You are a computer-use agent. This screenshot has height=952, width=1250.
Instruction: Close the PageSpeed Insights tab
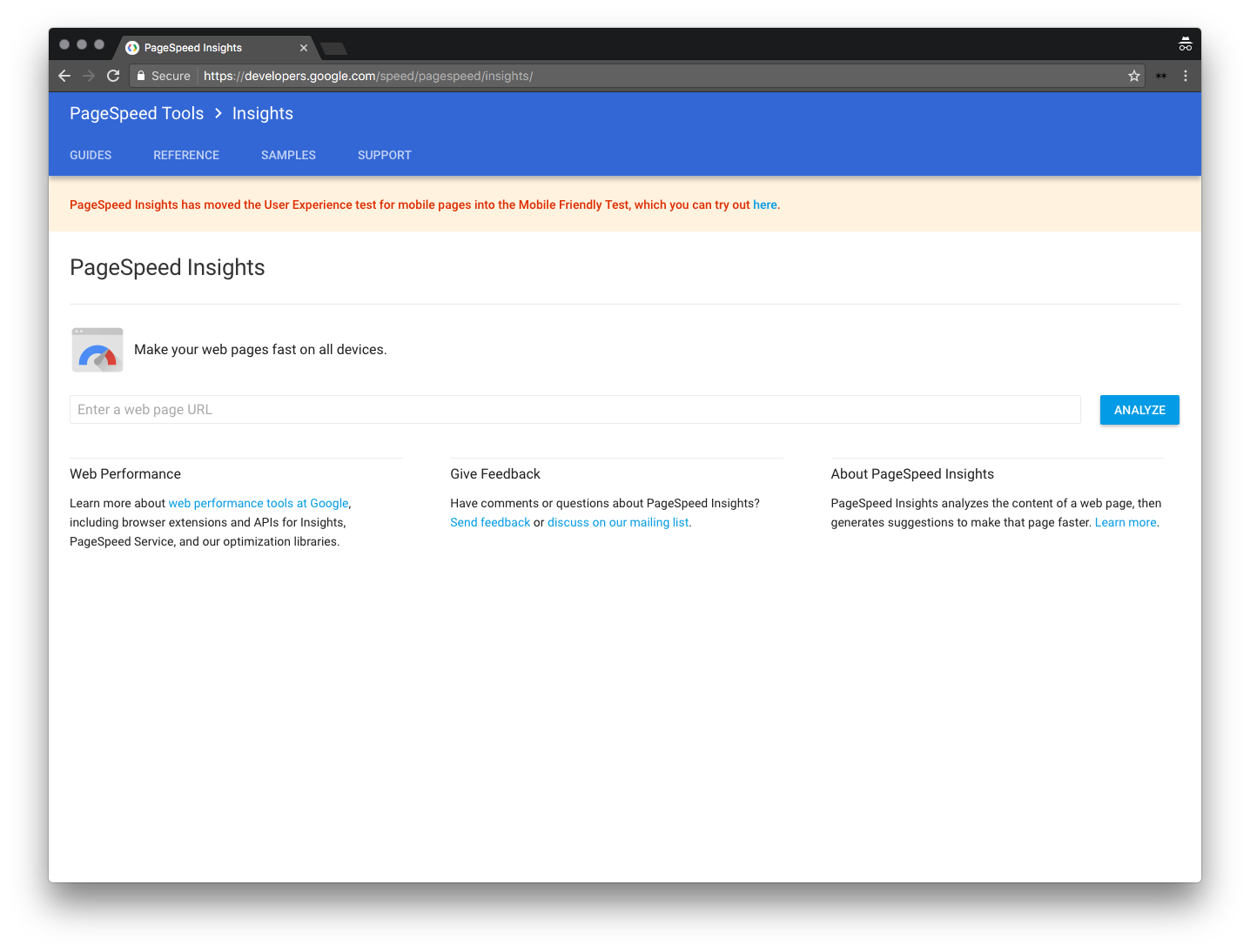point(304,48)
